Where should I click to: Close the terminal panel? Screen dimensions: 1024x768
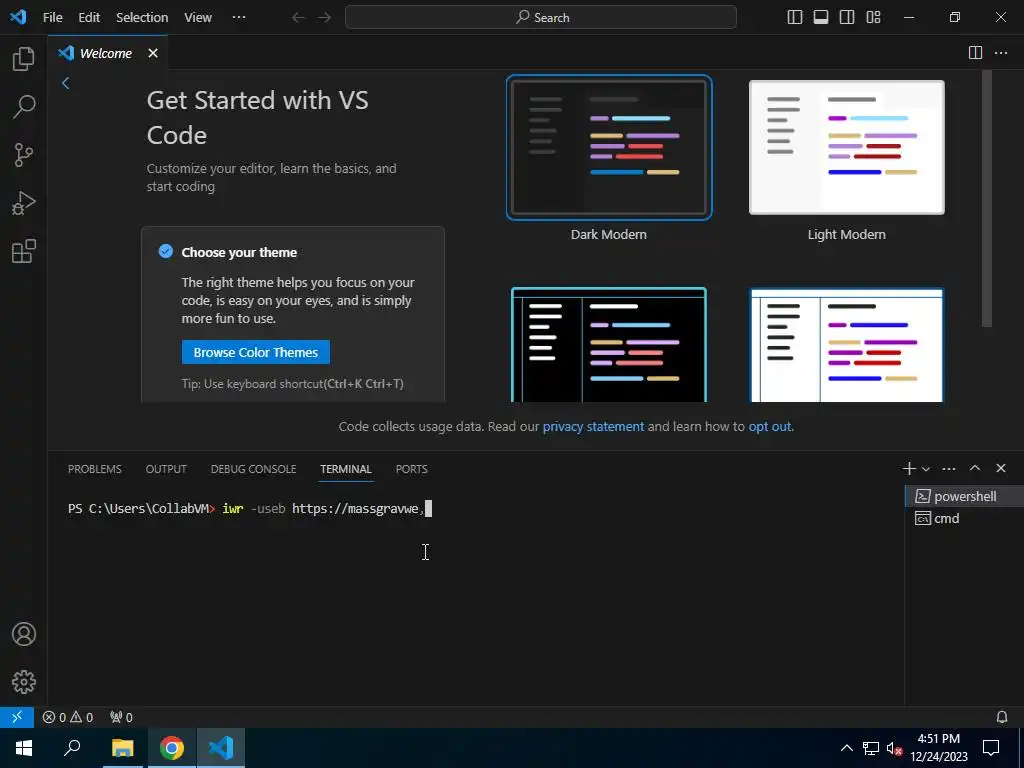(x=1001, y=468)
